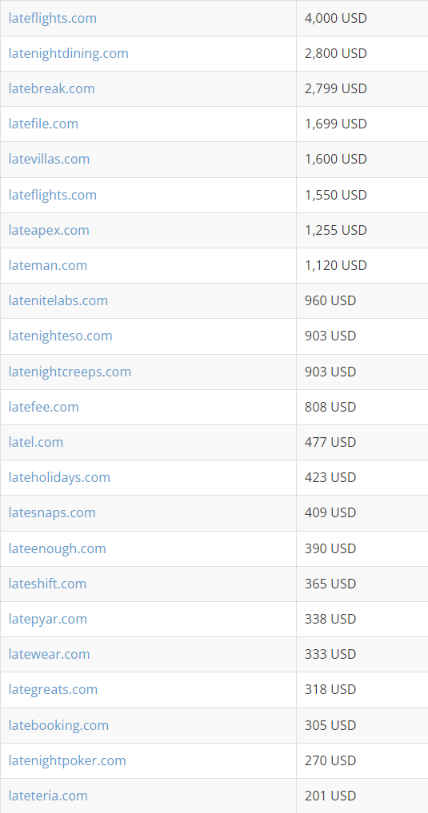Visit the latewear.com link

[x=49, y=654]
